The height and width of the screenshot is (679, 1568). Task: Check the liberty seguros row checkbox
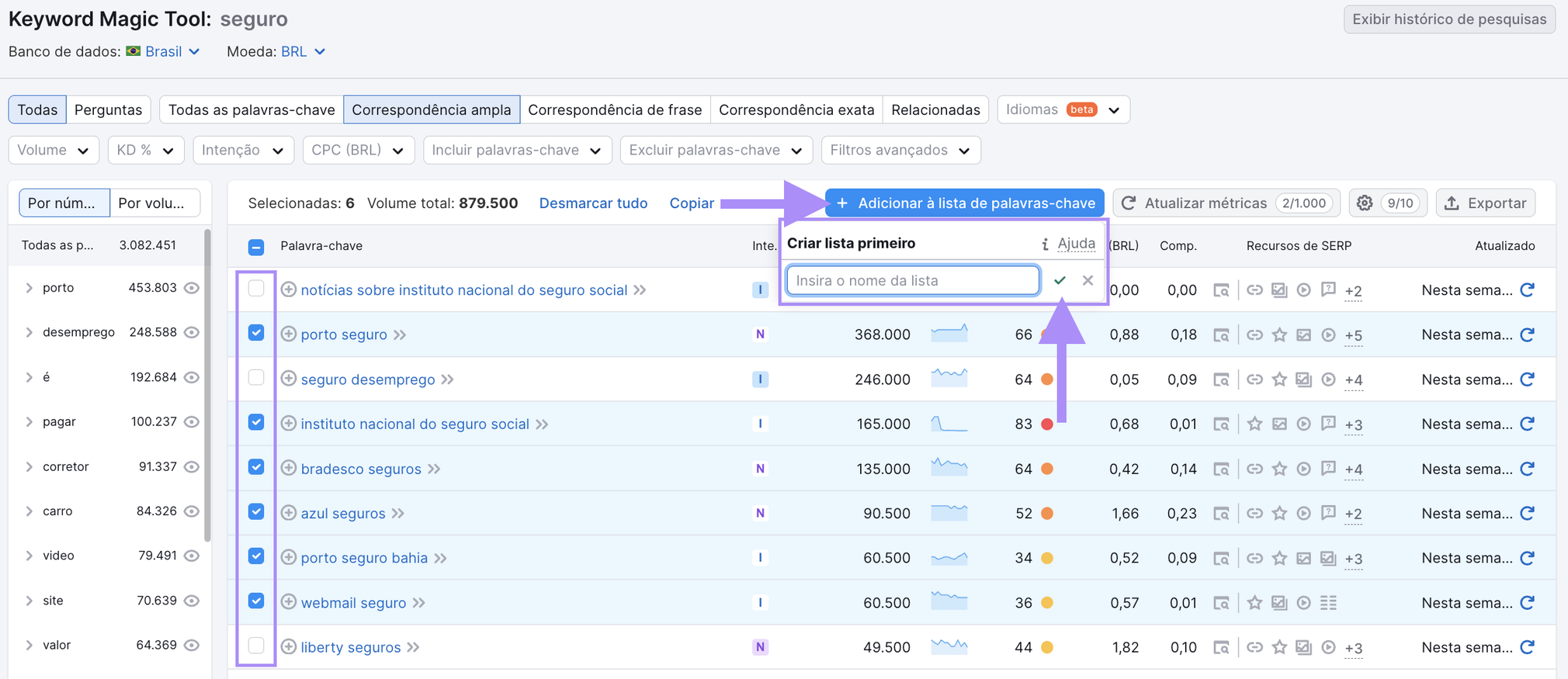[256, 646]
